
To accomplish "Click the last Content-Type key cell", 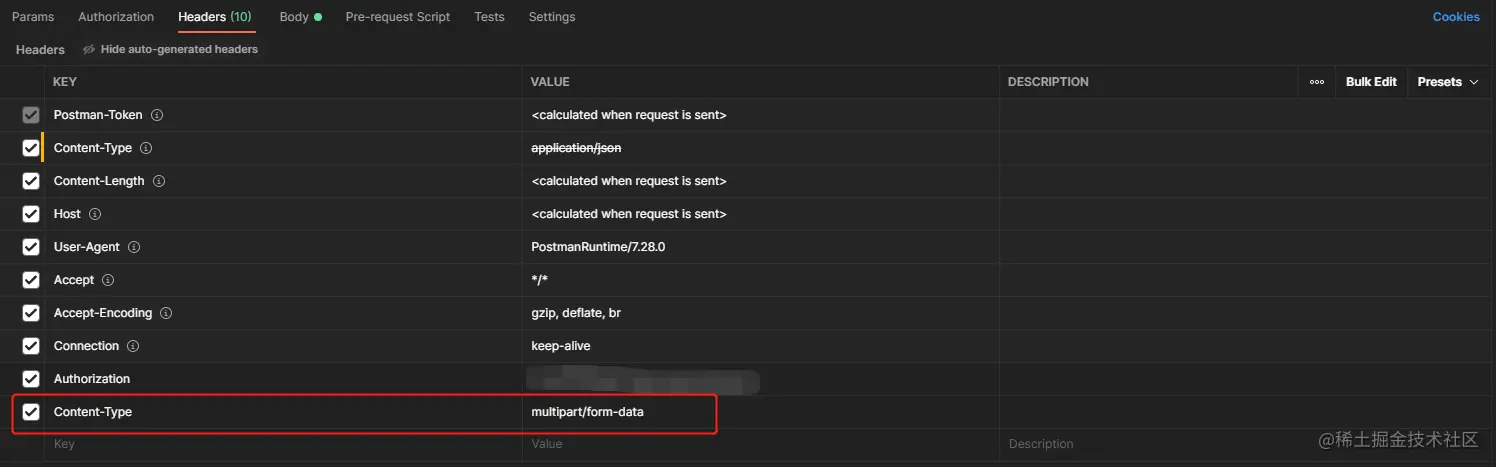I will pyautogui.click(x=283, y=412).
